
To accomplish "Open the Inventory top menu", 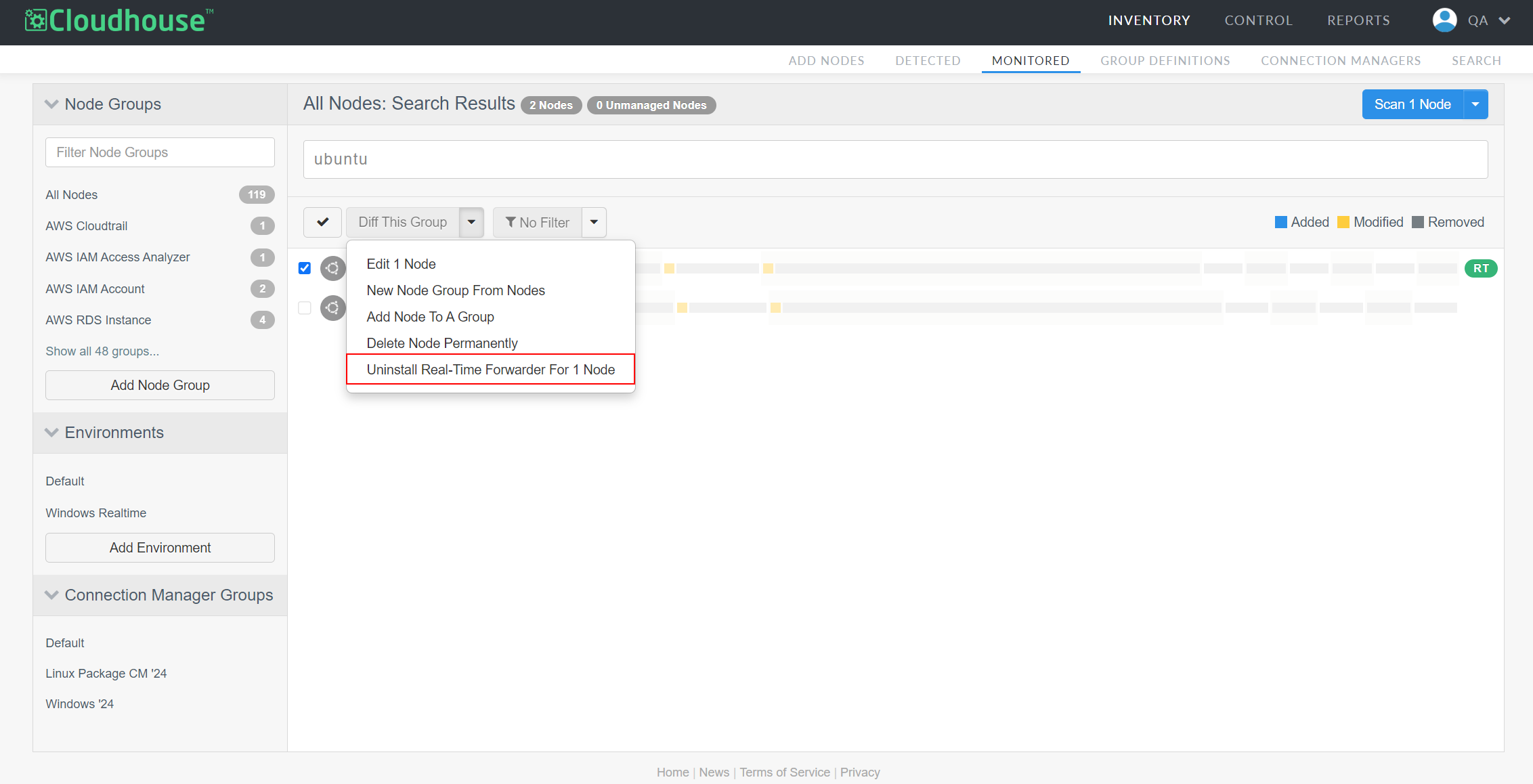I will 1149,20.
